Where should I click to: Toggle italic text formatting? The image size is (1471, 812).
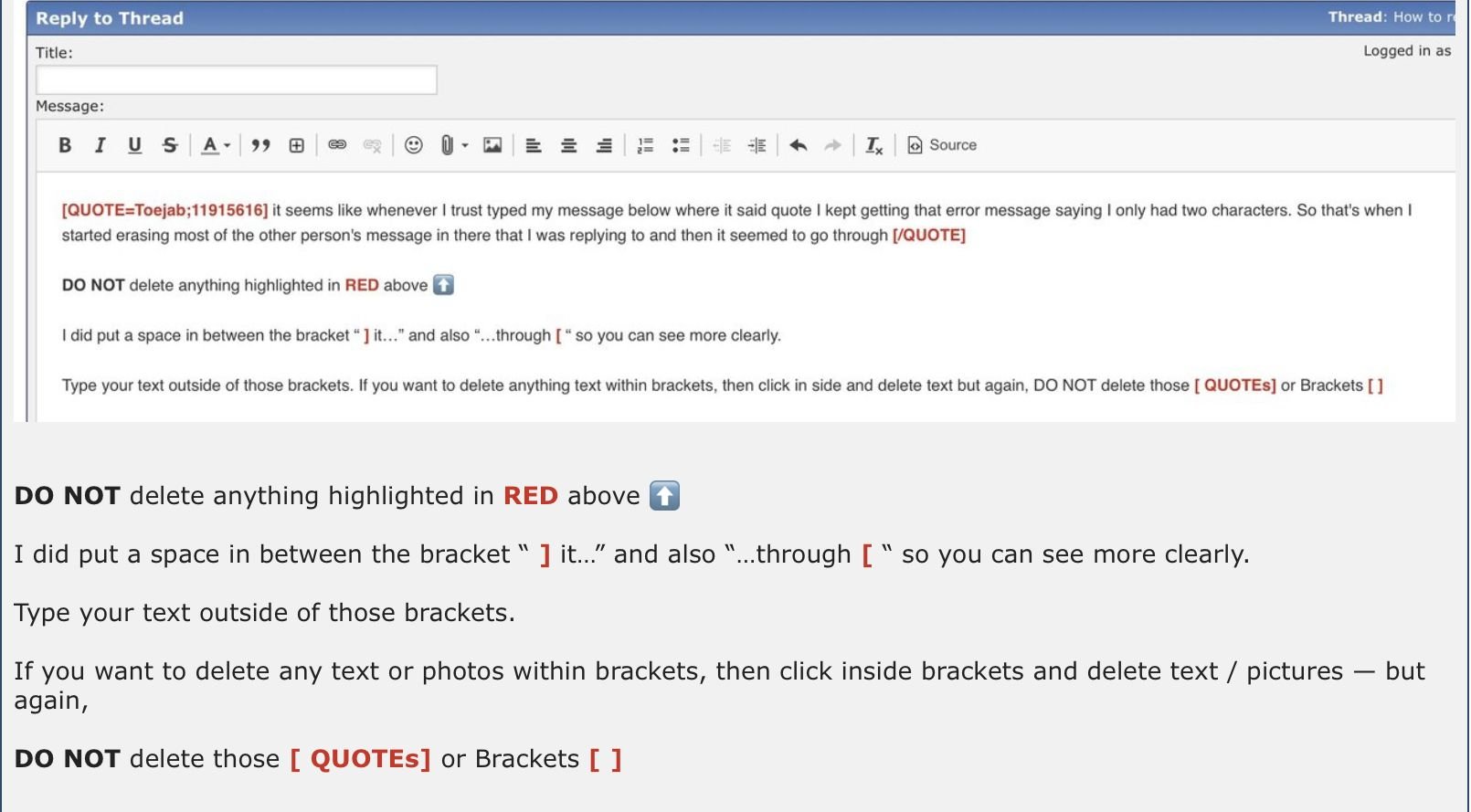coord(100,145)
